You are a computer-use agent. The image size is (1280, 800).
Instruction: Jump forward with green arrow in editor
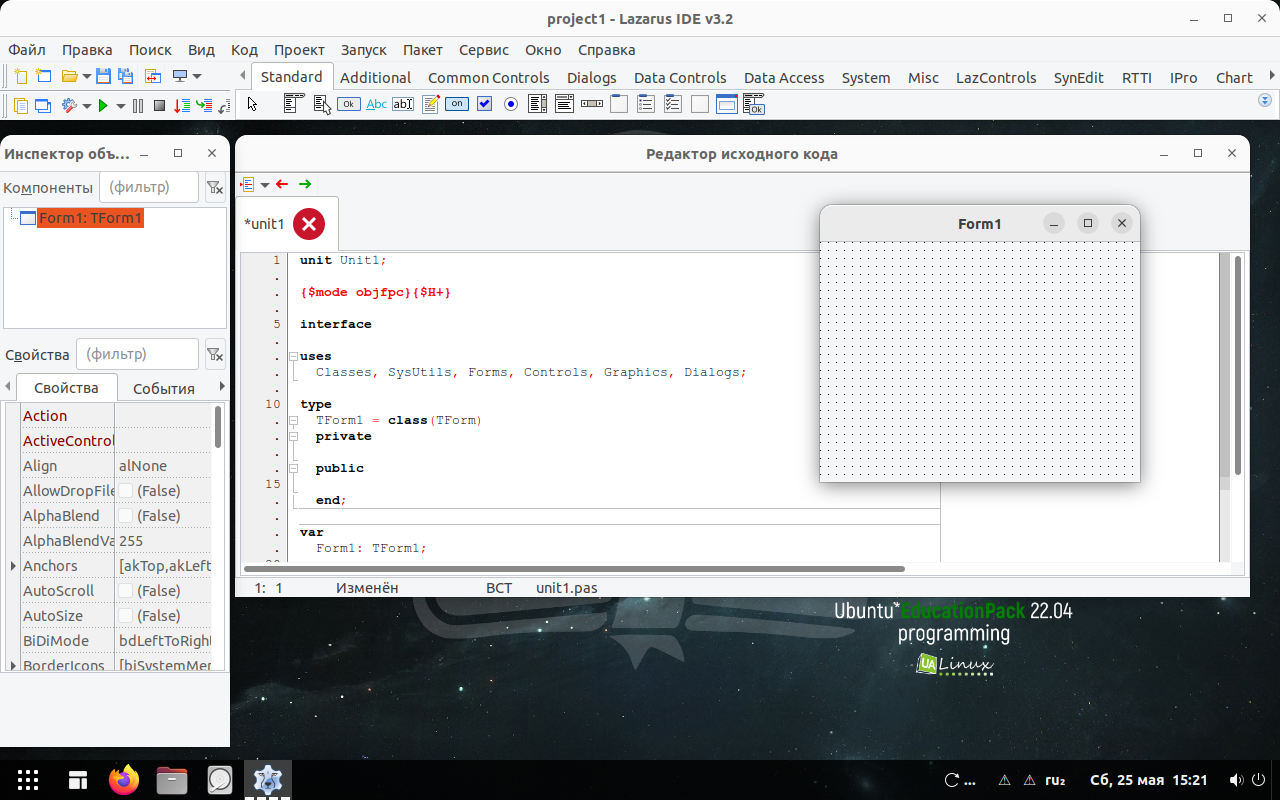pos(305,184)
